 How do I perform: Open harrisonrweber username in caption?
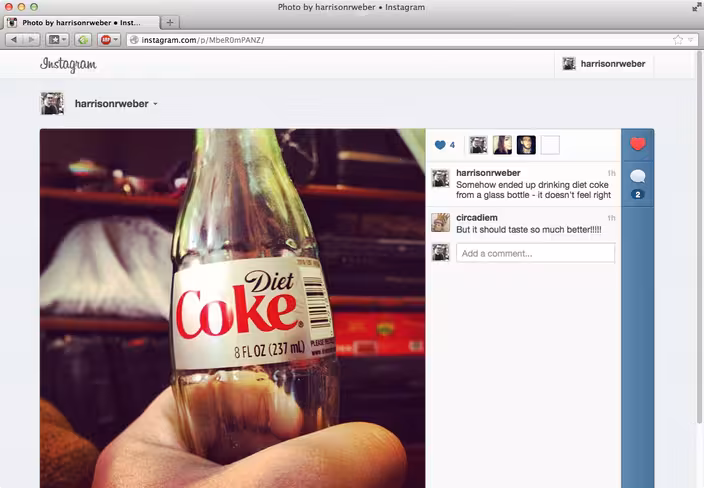[x=488, y=173]
